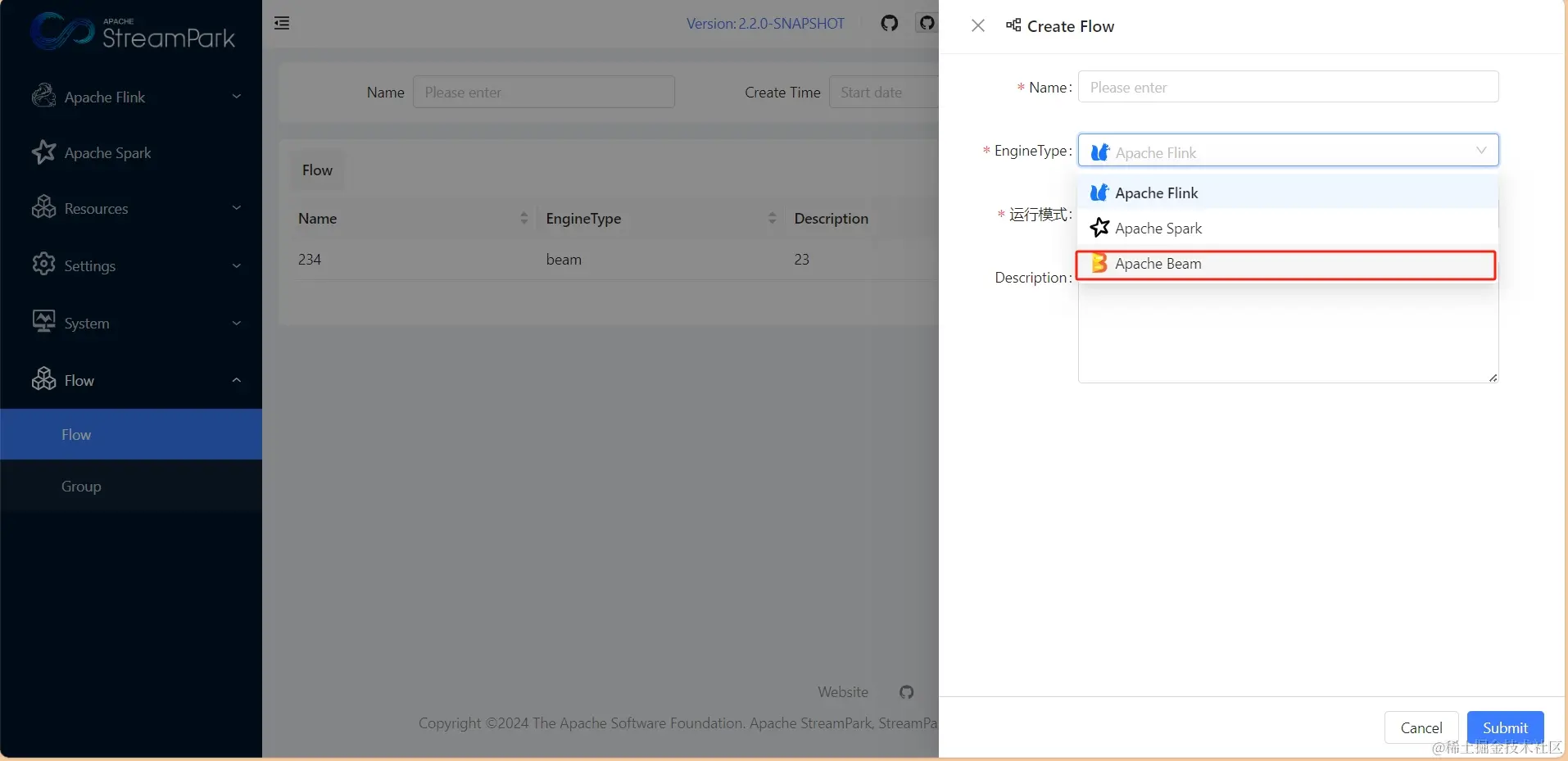Click the Flow cubes icon in sidebar
Image resolution: width=1568 pixels, height=761 pixels.
click(43, 379)
